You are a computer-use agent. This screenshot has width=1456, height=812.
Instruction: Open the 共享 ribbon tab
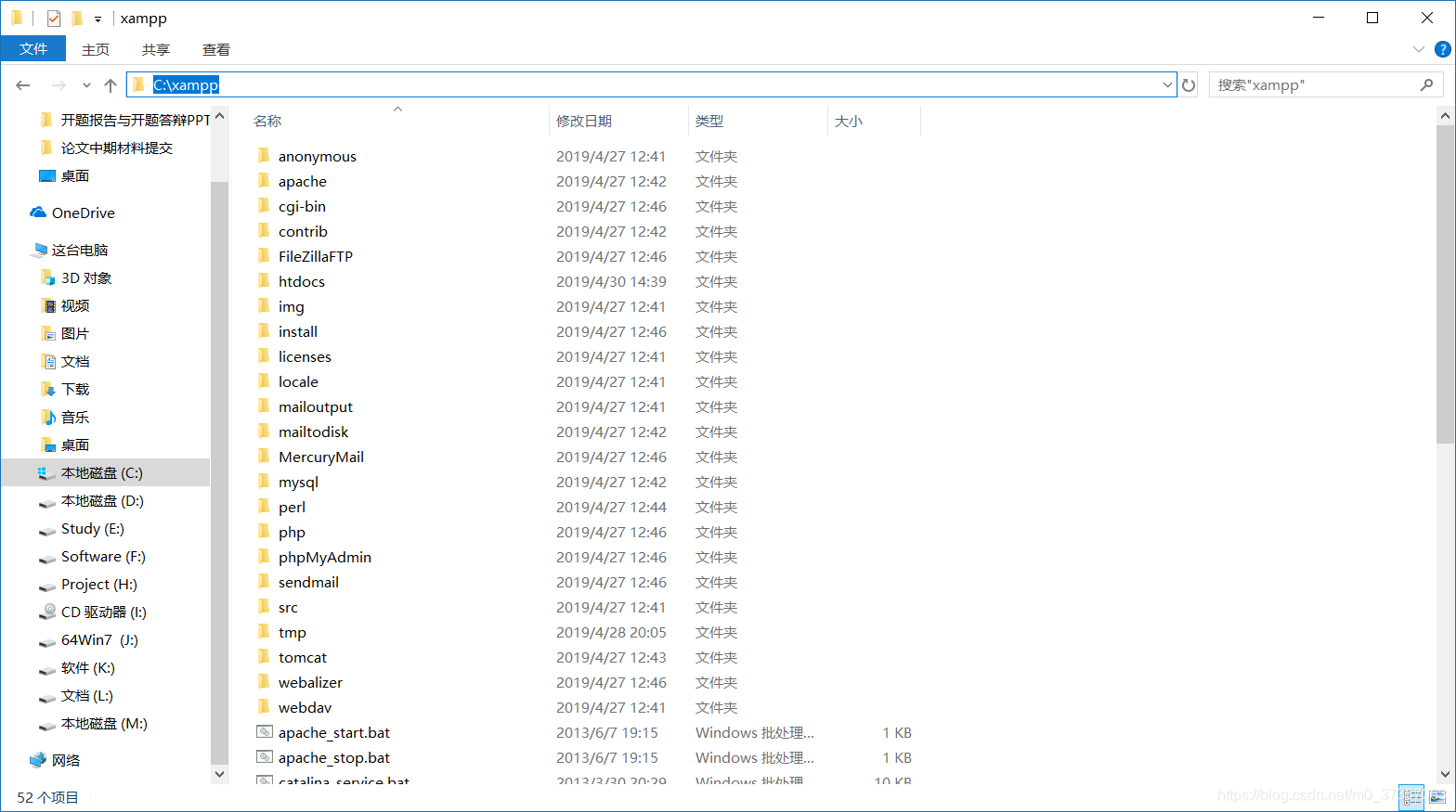[x=156, y=49]
